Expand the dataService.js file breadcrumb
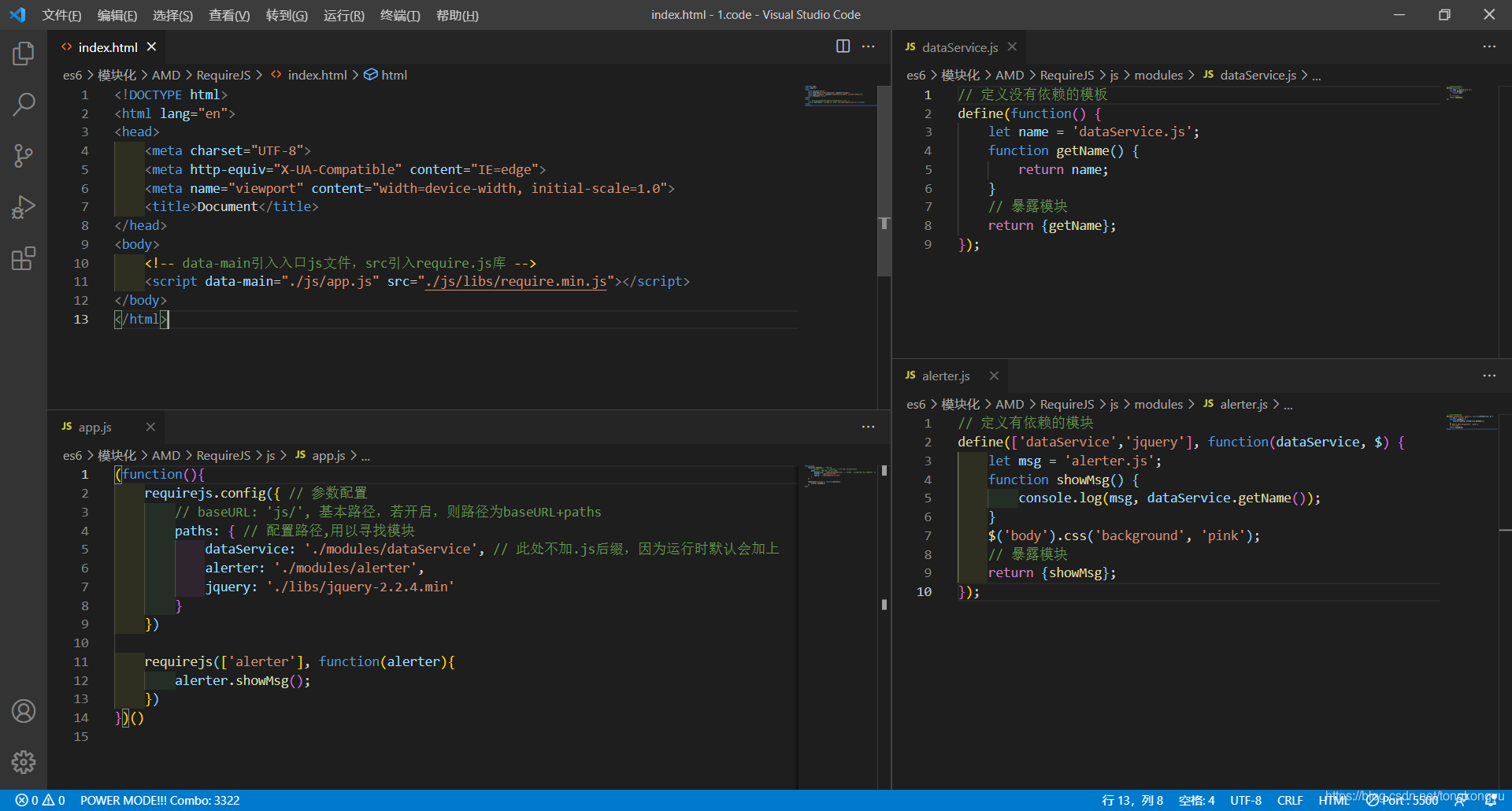 pyautogui.click(x=1250, y=75)
